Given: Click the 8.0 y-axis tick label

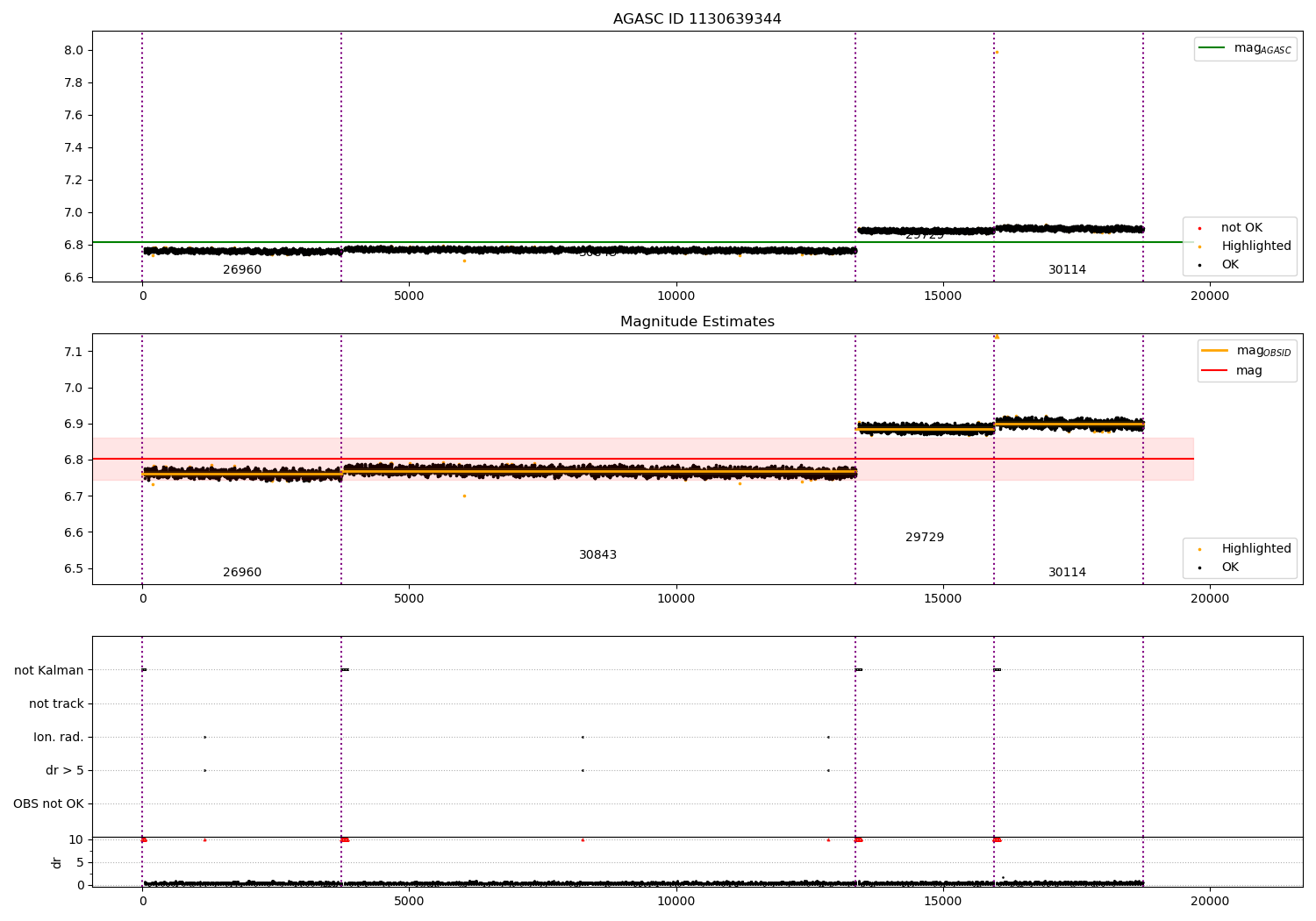Looking at the screenshot, I should click(x=74, y=50).
